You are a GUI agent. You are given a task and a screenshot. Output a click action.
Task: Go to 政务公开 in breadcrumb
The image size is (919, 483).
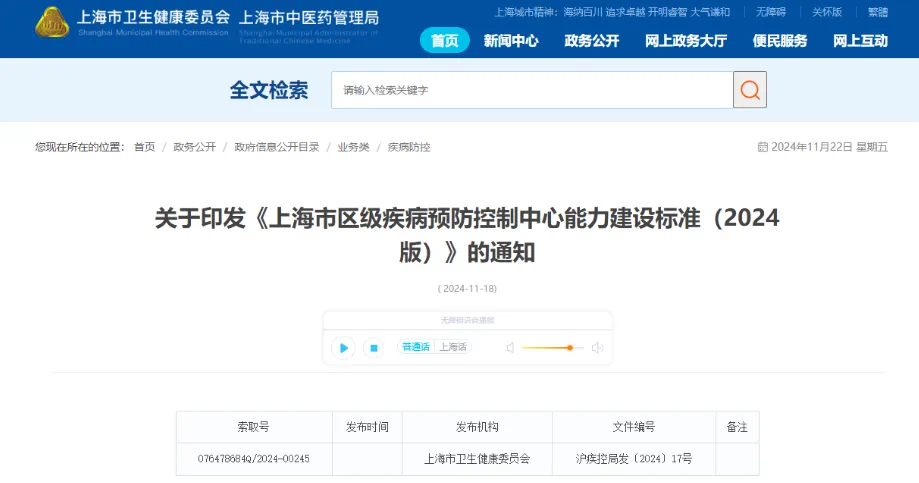click(x=195, y=147)
